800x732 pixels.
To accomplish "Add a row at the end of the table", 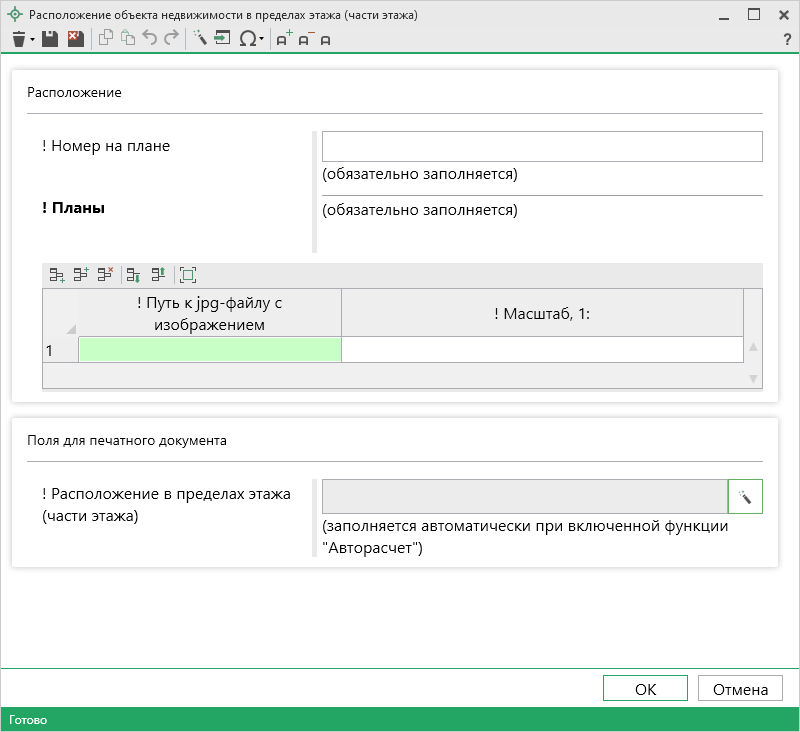I will click(57, 275).
